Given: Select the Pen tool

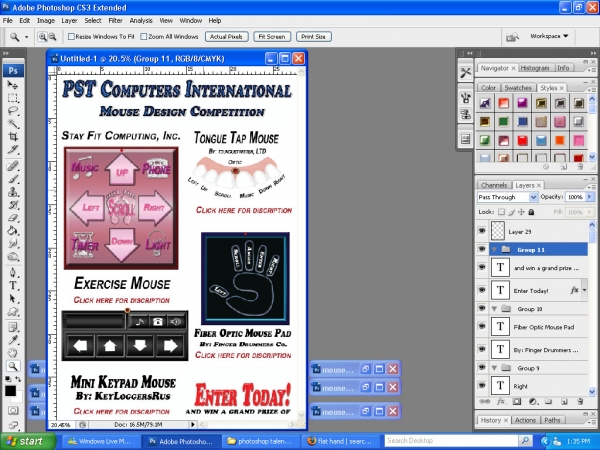Looking at the screenshot, I should click(13, 272).
